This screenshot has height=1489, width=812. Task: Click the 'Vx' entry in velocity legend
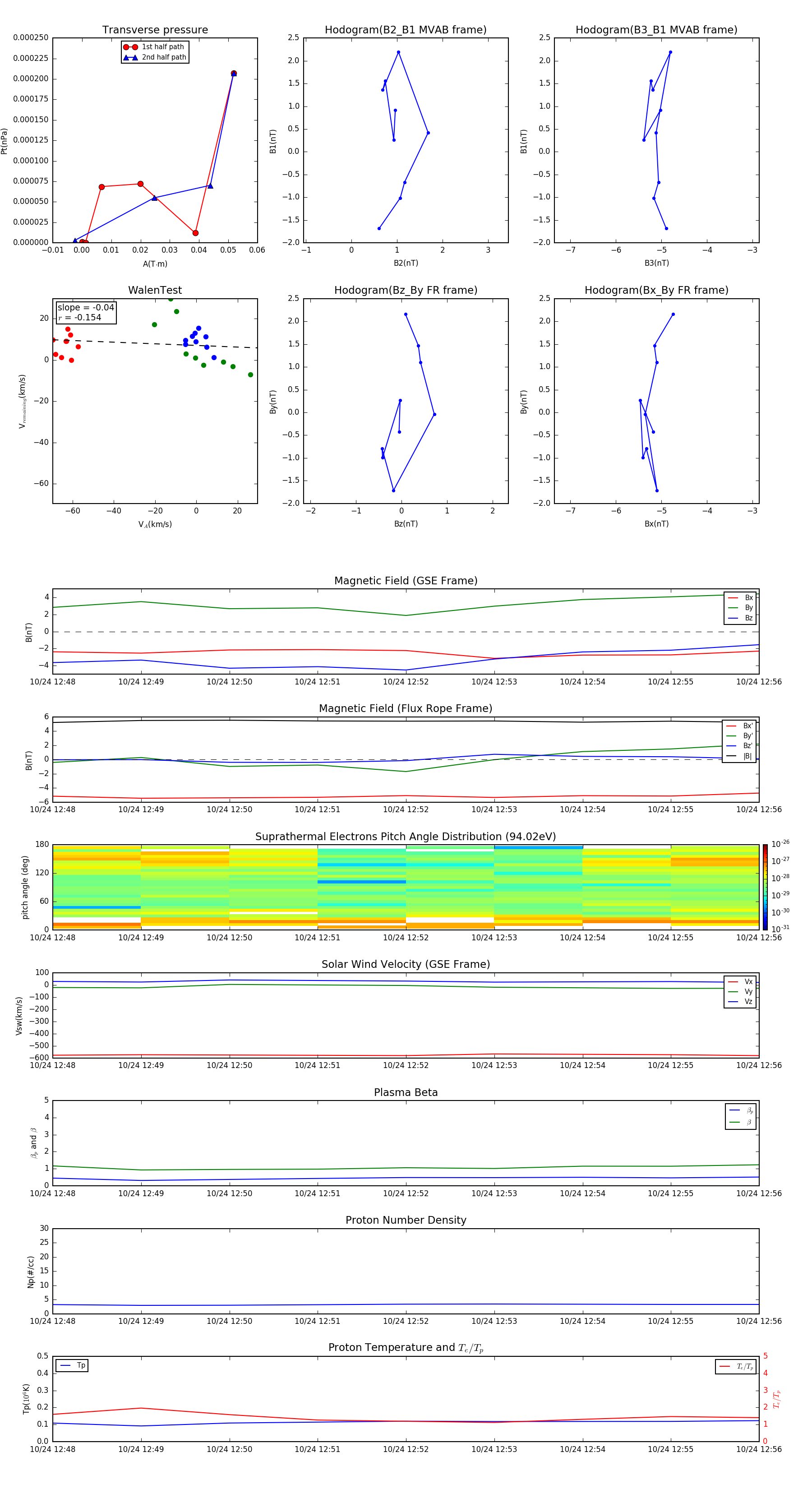coord(741,982)
